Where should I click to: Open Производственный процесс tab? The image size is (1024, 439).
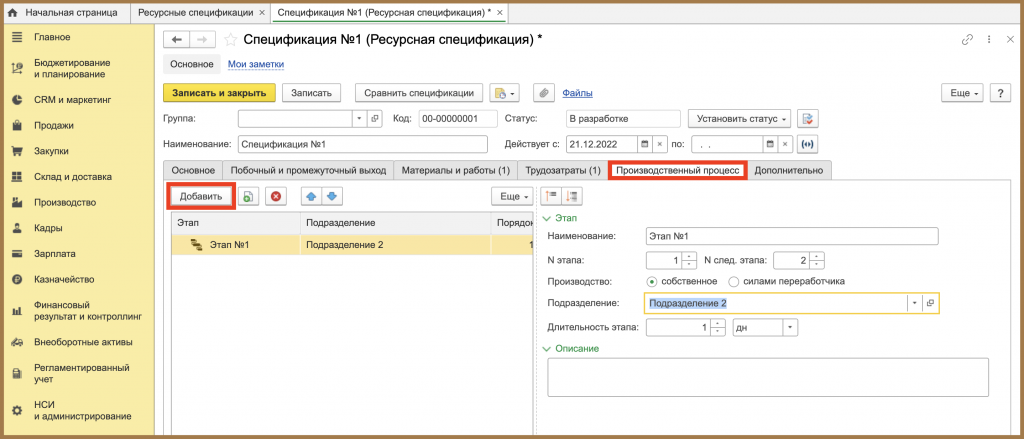(678, 171)
